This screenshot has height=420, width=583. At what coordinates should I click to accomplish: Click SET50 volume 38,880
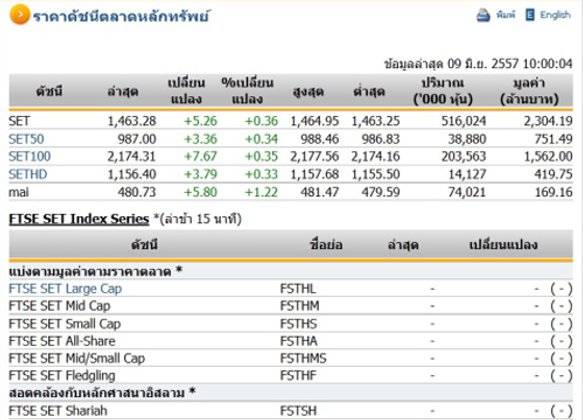467,139
